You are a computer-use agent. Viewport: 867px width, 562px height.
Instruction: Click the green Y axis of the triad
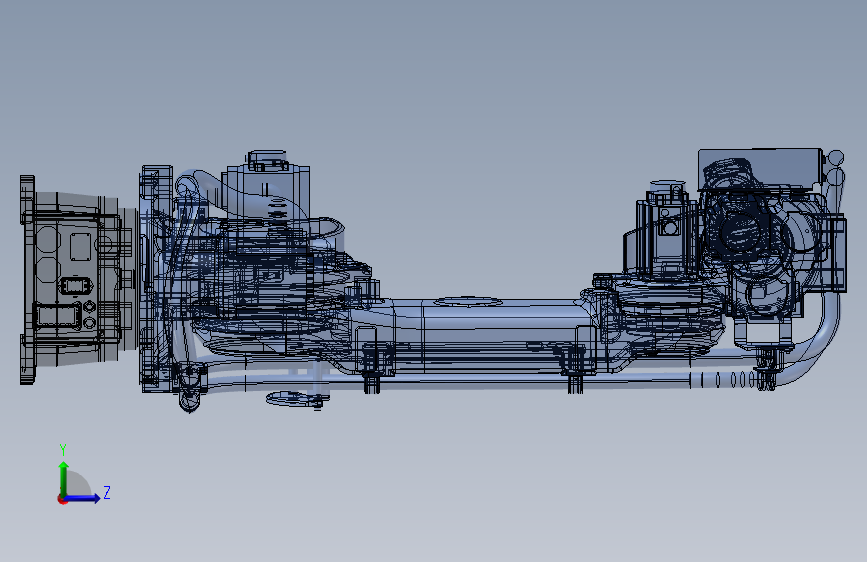(x=64, y=478)
